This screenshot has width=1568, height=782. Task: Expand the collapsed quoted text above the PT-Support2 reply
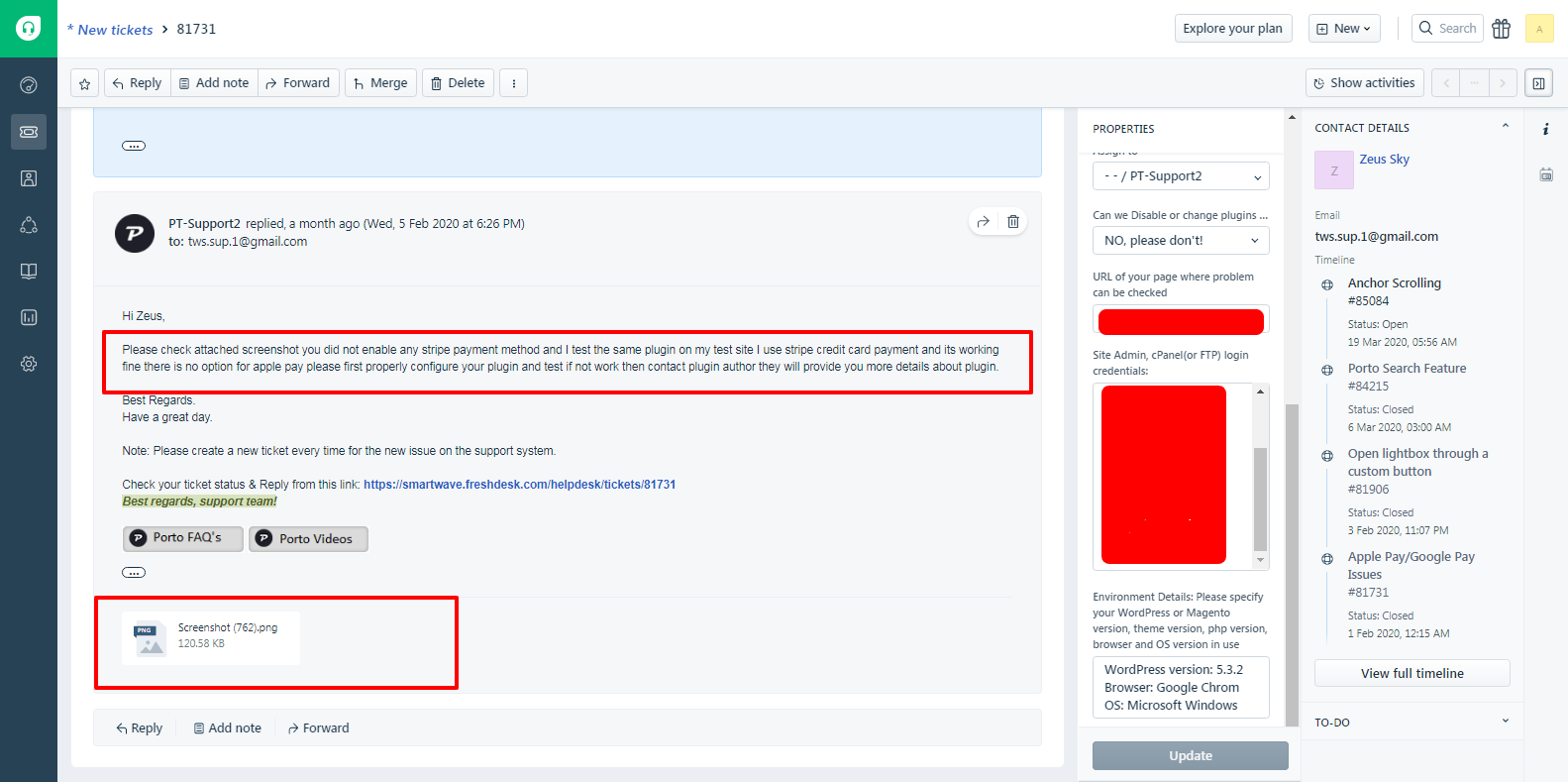(x=134, y=146)
